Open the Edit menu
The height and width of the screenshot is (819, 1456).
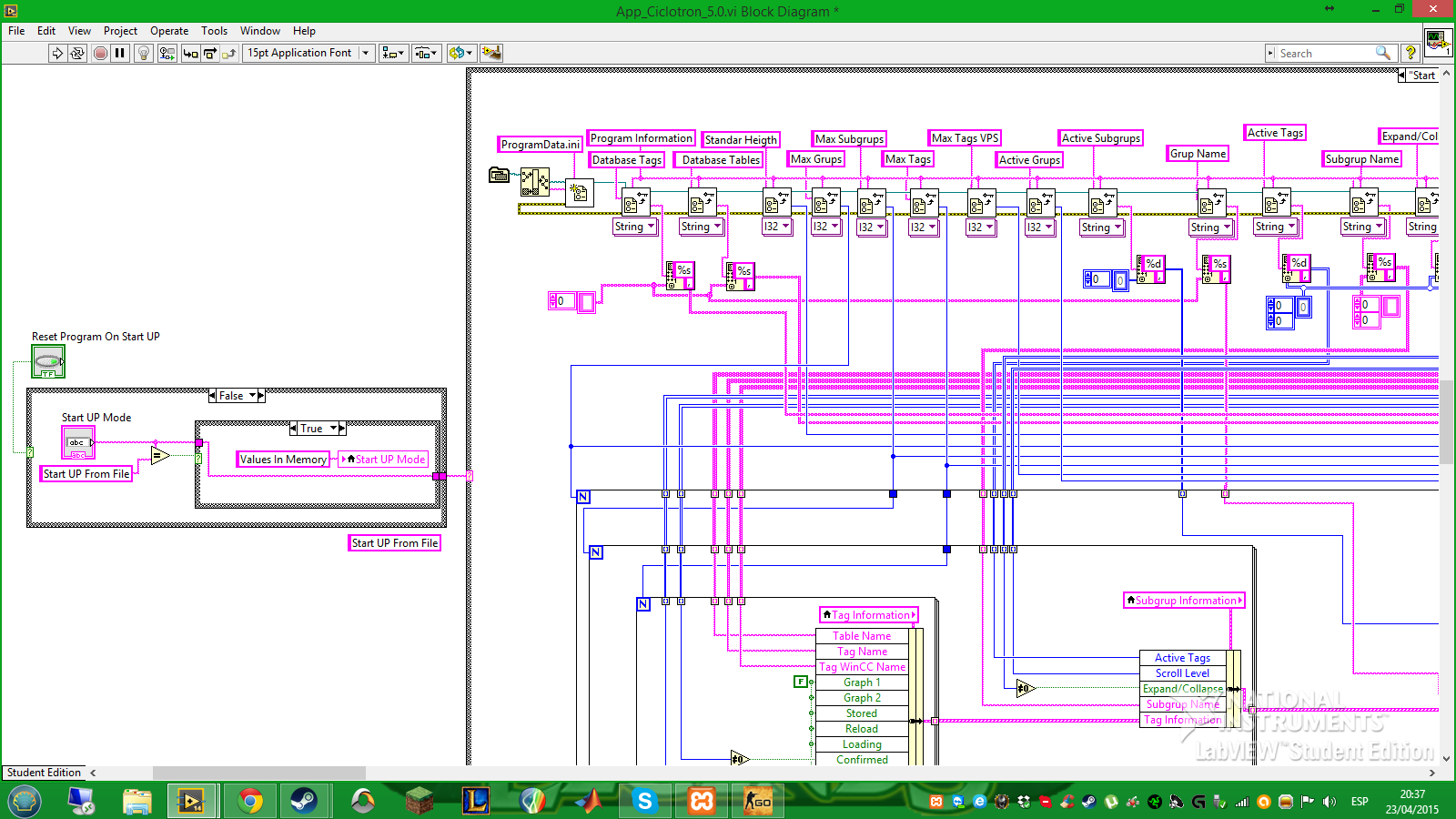46,31
